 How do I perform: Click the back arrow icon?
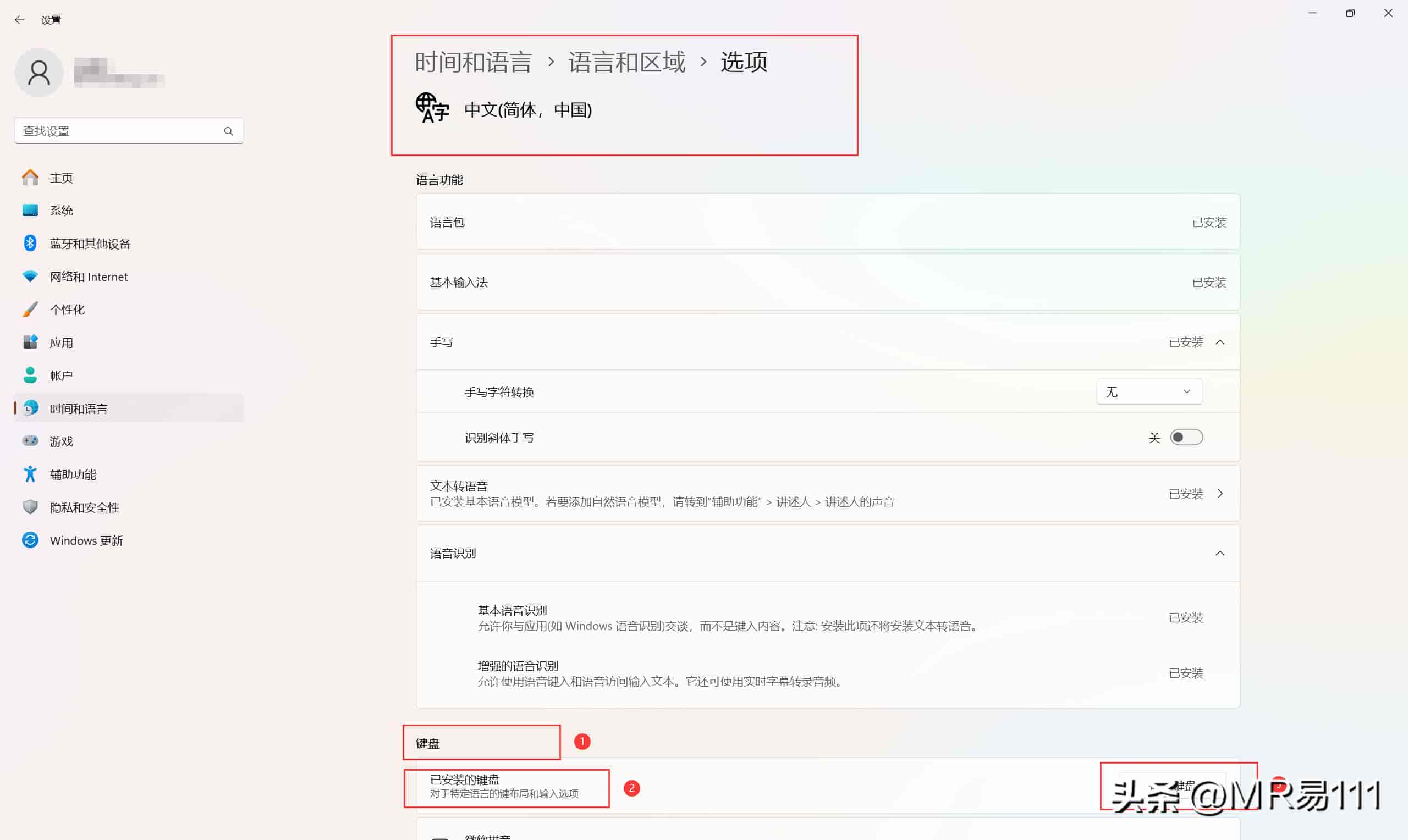coord(20,20)
